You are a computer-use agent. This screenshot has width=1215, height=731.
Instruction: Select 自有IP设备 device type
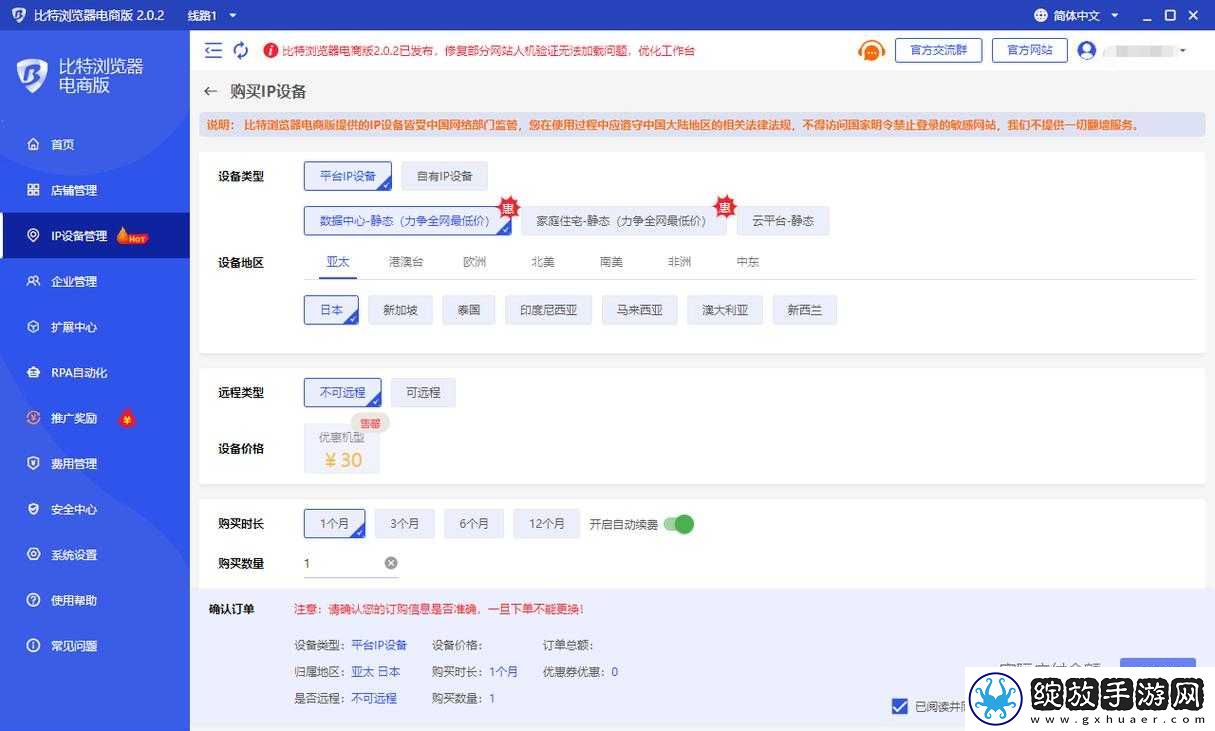445,176
